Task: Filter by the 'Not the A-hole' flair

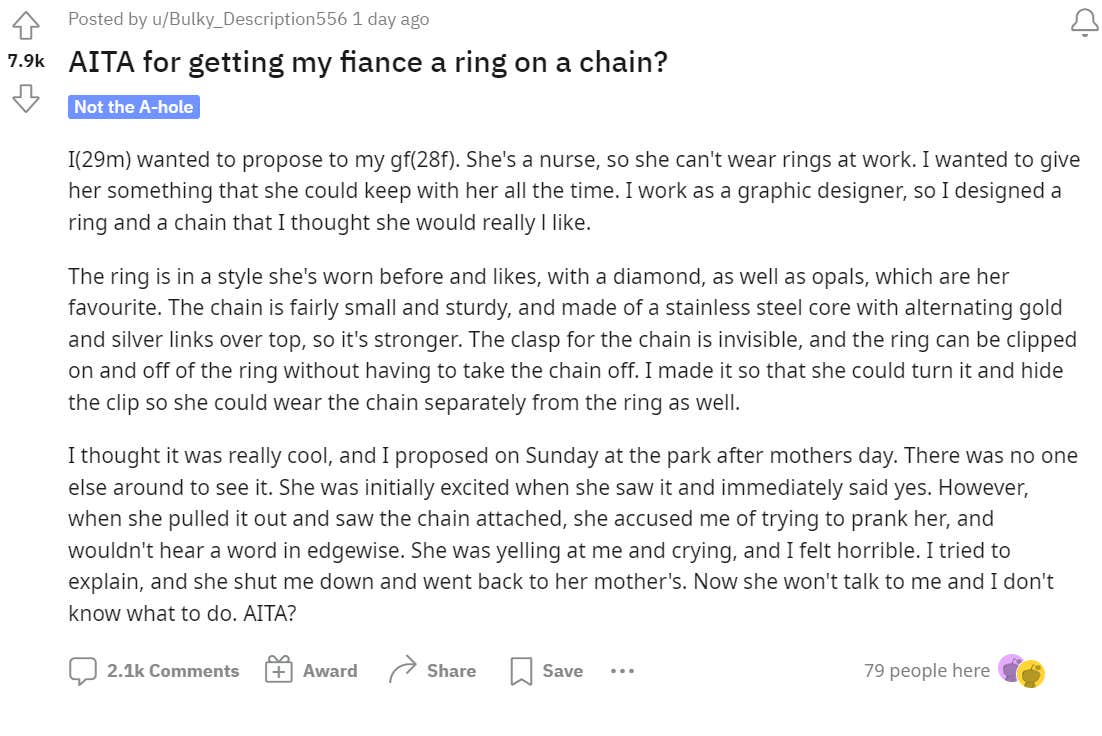Action: coord(134,107)
